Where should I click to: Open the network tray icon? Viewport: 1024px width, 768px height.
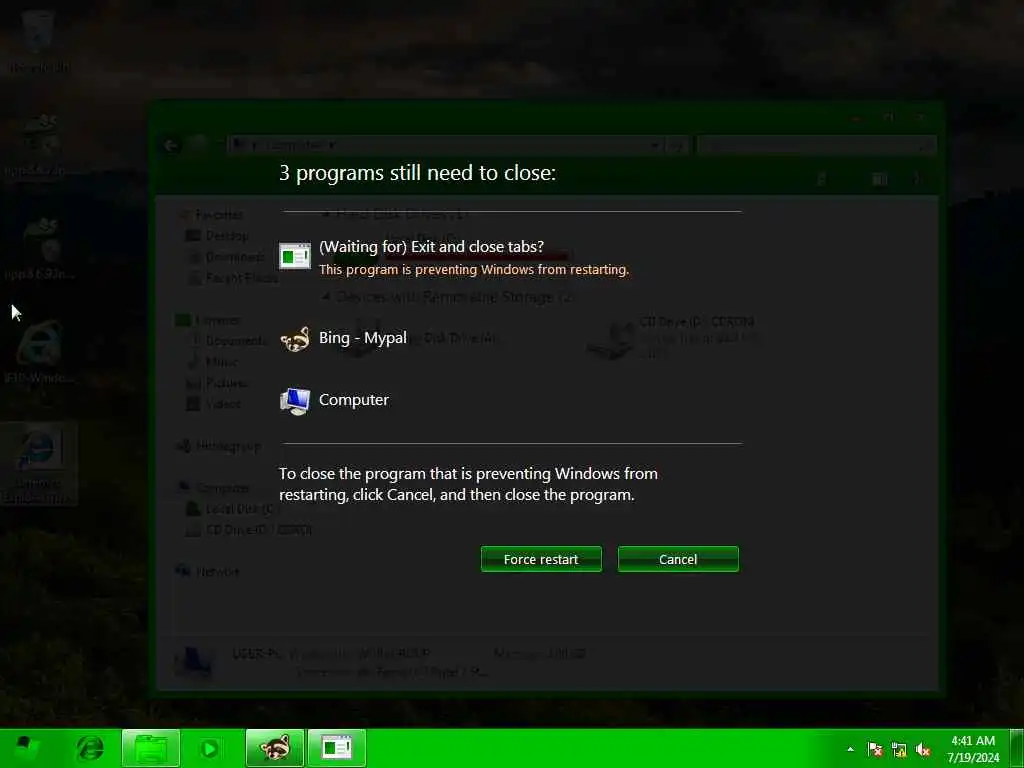[899, 750]
